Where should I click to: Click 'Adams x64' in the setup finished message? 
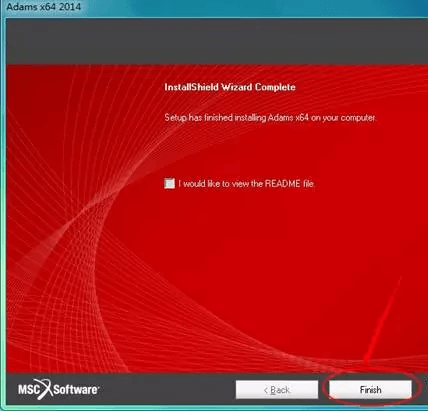point(288,118)
